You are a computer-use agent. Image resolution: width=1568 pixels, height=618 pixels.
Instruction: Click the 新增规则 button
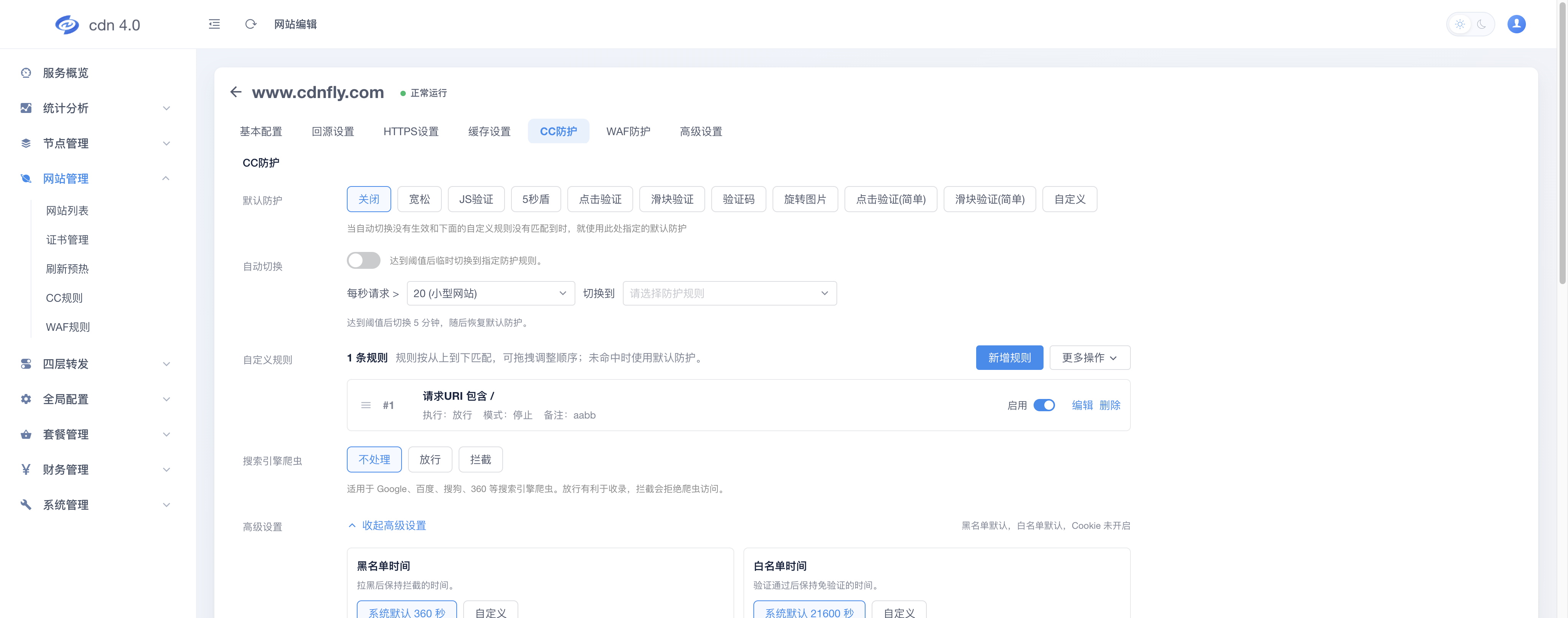pyautogui.click(x=1009, y=358)
